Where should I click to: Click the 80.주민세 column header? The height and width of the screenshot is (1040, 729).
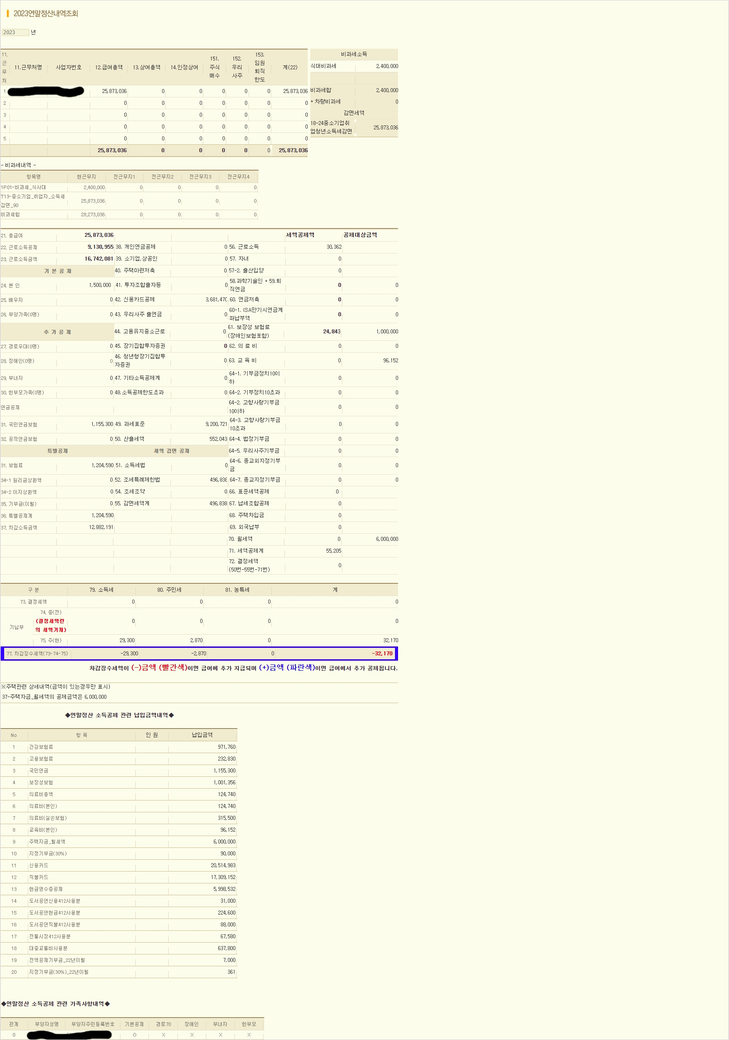click(166, 590)
